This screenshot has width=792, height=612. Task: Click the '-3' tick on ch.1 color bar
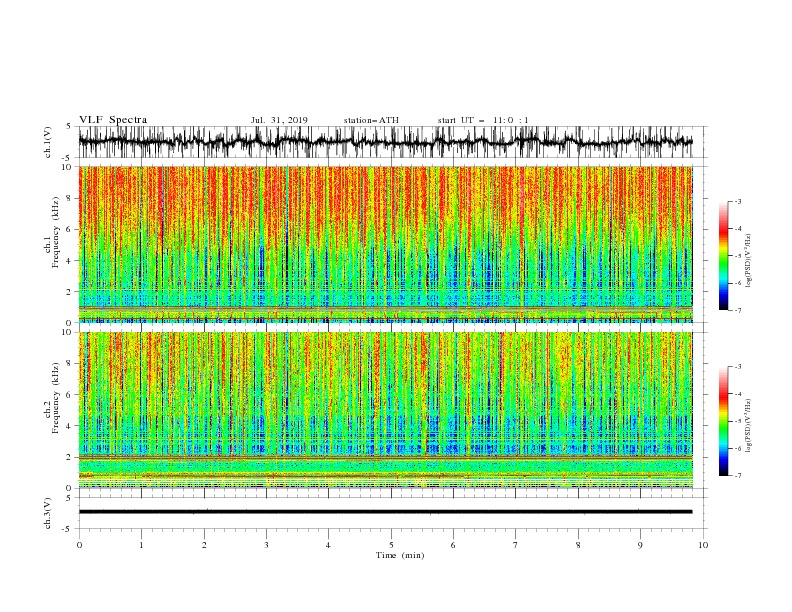(737, 201)
